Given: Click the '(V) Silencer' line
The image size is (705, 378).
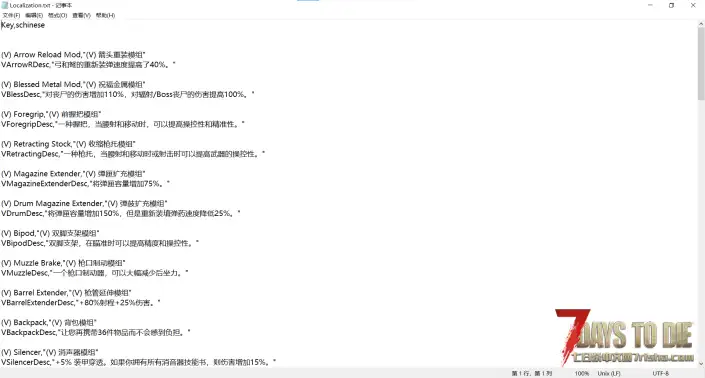Looking at the screenshot, I should click(x=50, y=352).
